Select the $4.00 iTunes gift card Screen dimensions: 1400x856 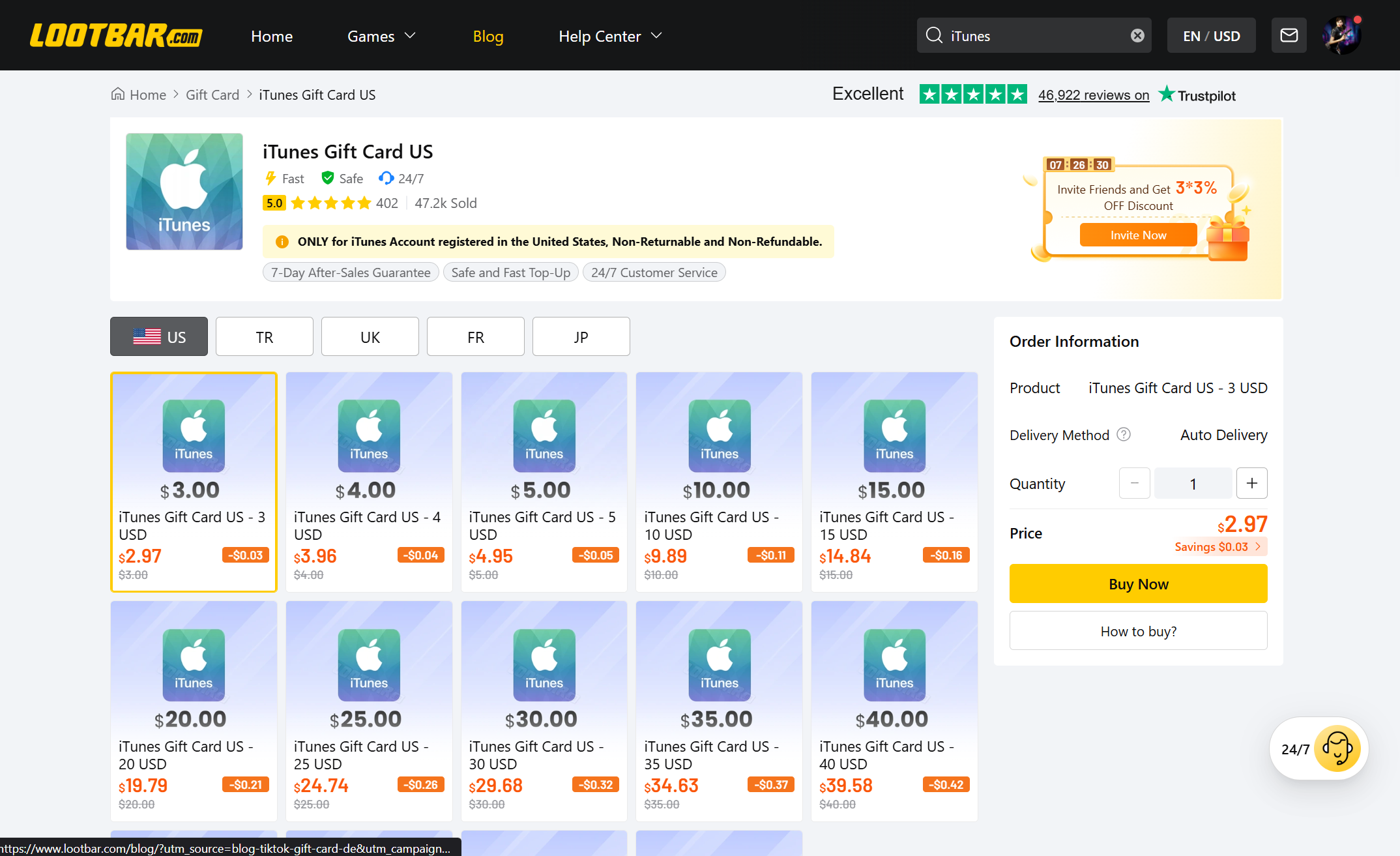tap(369, 482)
